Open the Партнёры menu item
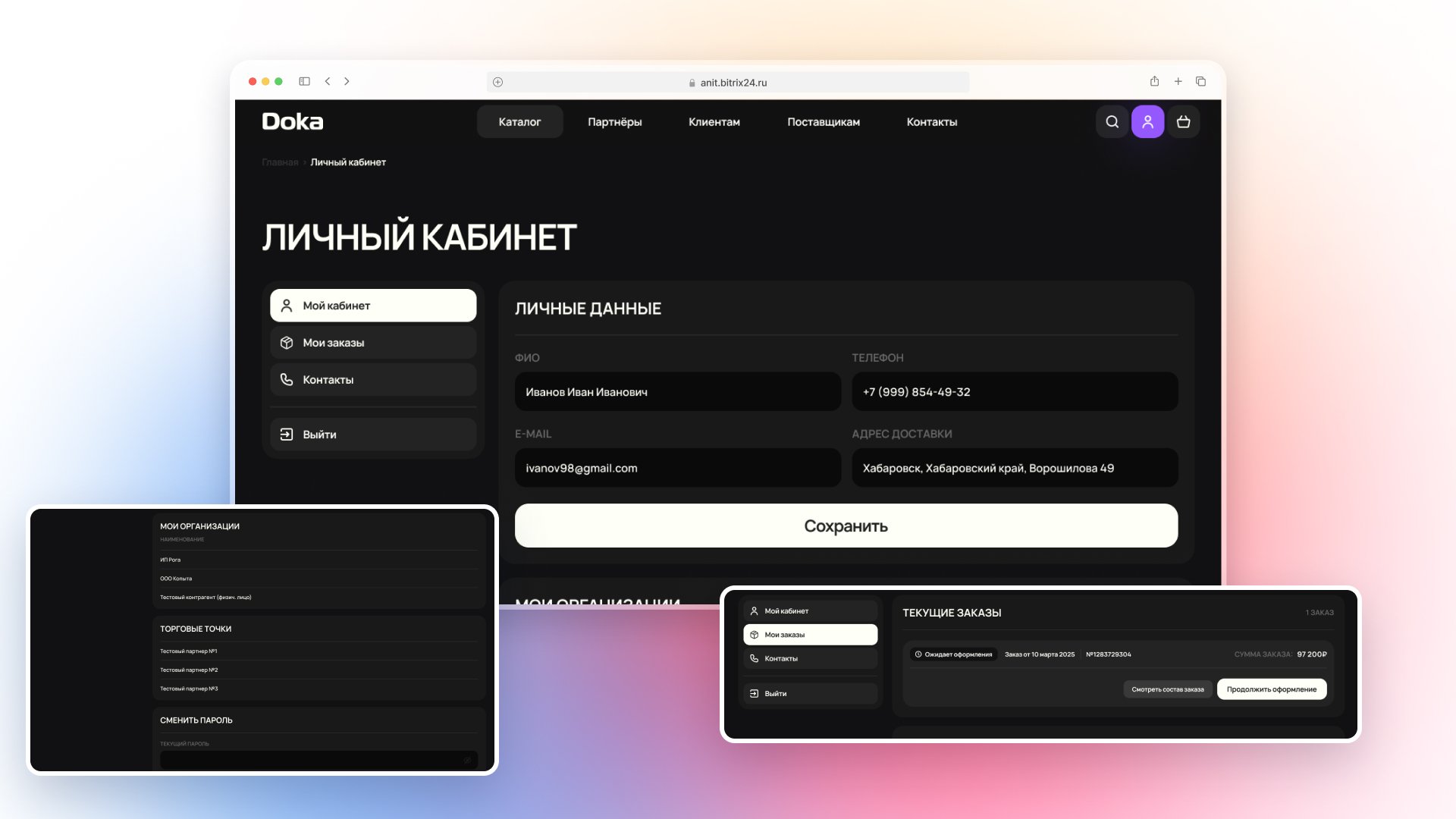Image resolution: width=1456 pixels, height=819 pixels. click(x=614, y=122)
